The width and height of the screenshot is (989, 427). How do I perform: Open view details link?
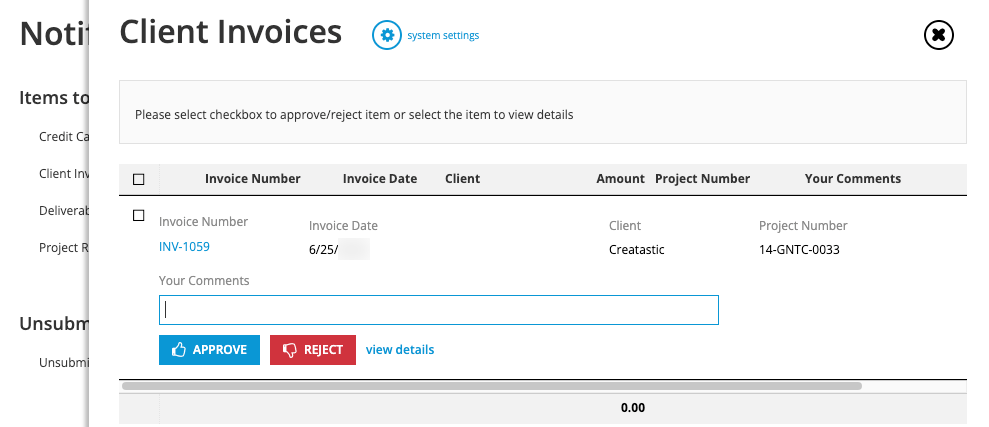coord(400,349)
